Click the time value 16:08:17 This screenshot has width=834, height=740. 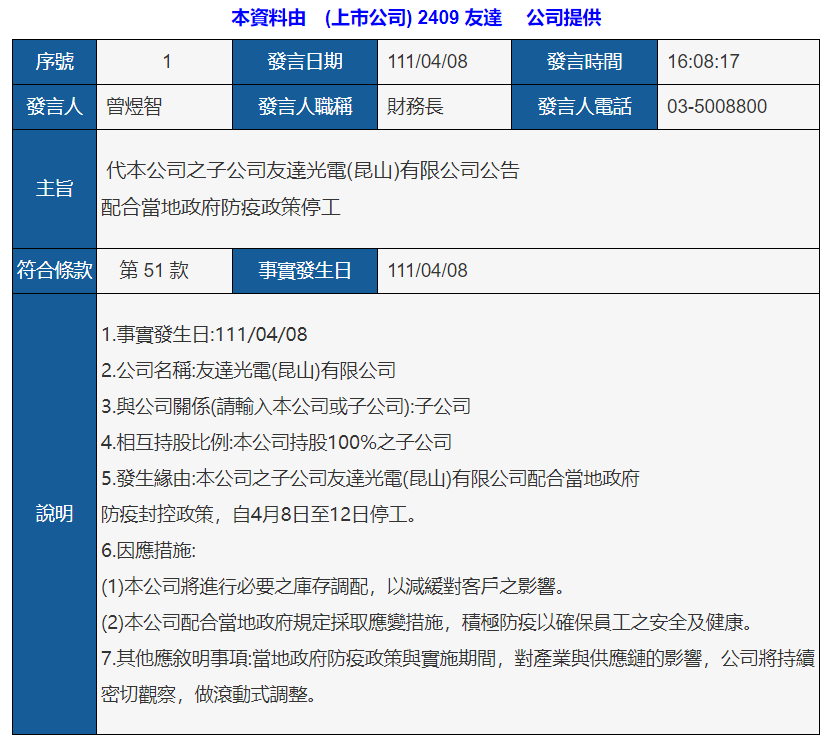[x=703, y=62]
